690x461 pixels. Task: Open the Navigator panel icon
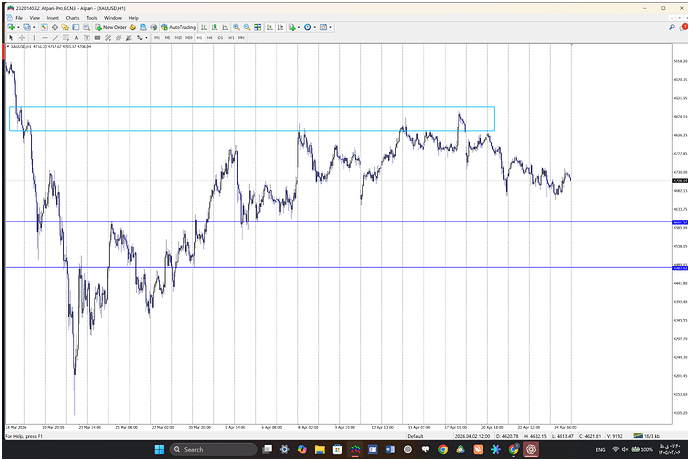65,27
